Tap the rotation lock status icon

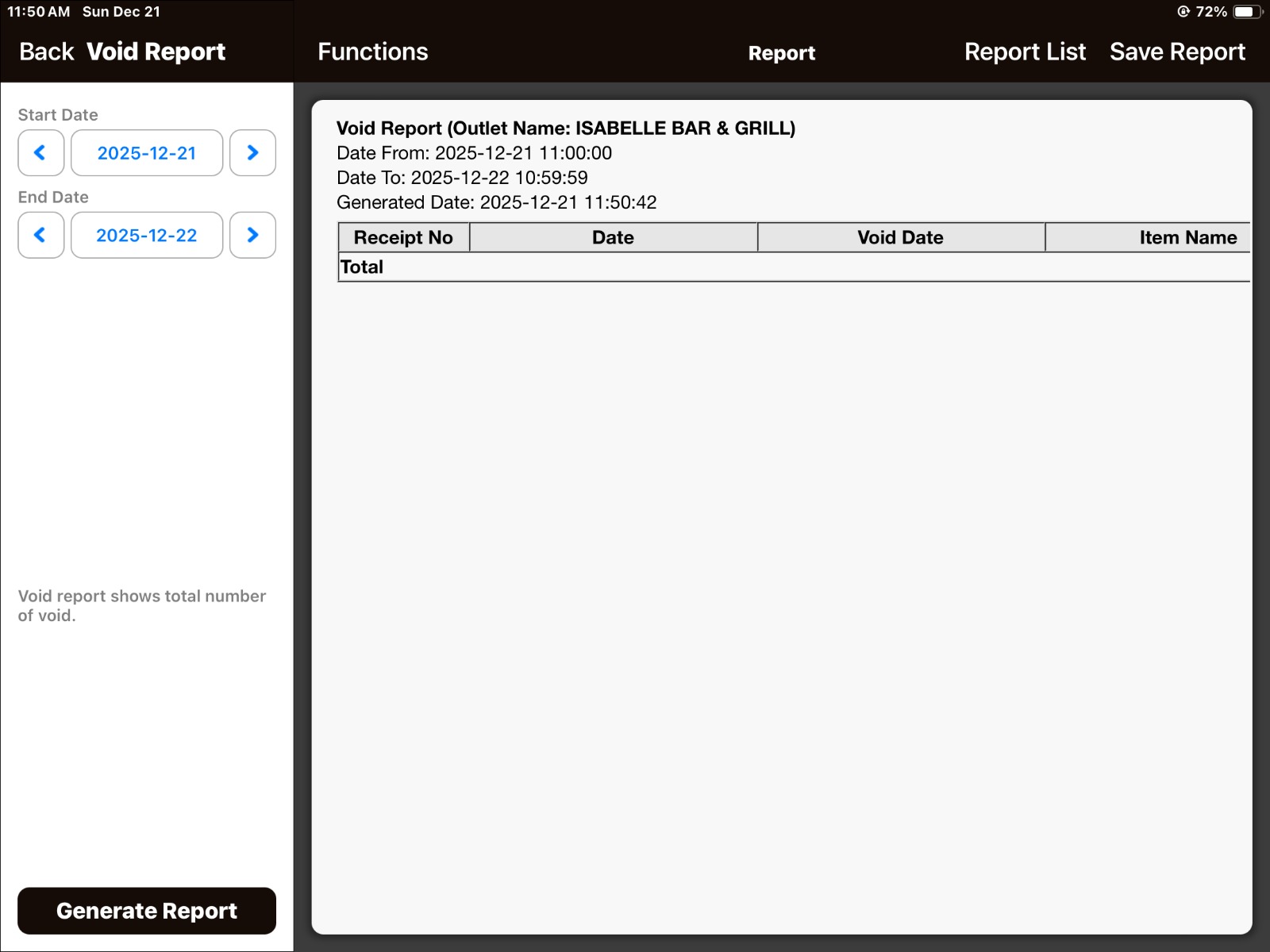click(x=1183, y=12)
